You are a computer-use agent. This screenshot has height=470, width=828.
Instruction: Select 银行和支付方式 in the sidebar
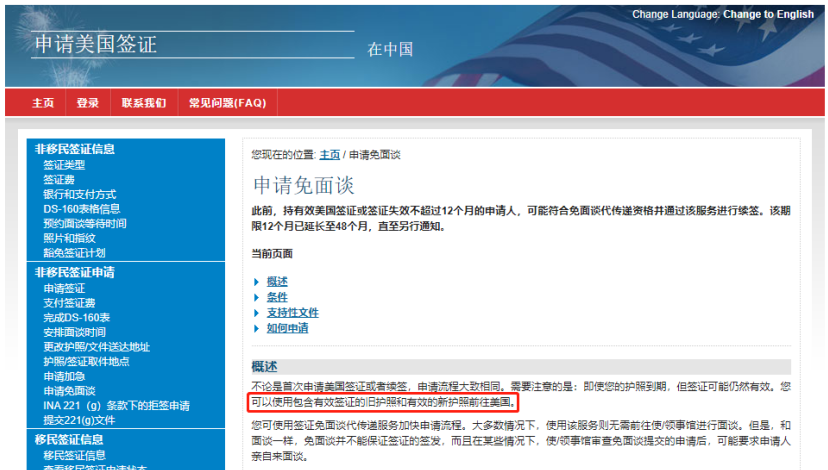pos(79,194)
